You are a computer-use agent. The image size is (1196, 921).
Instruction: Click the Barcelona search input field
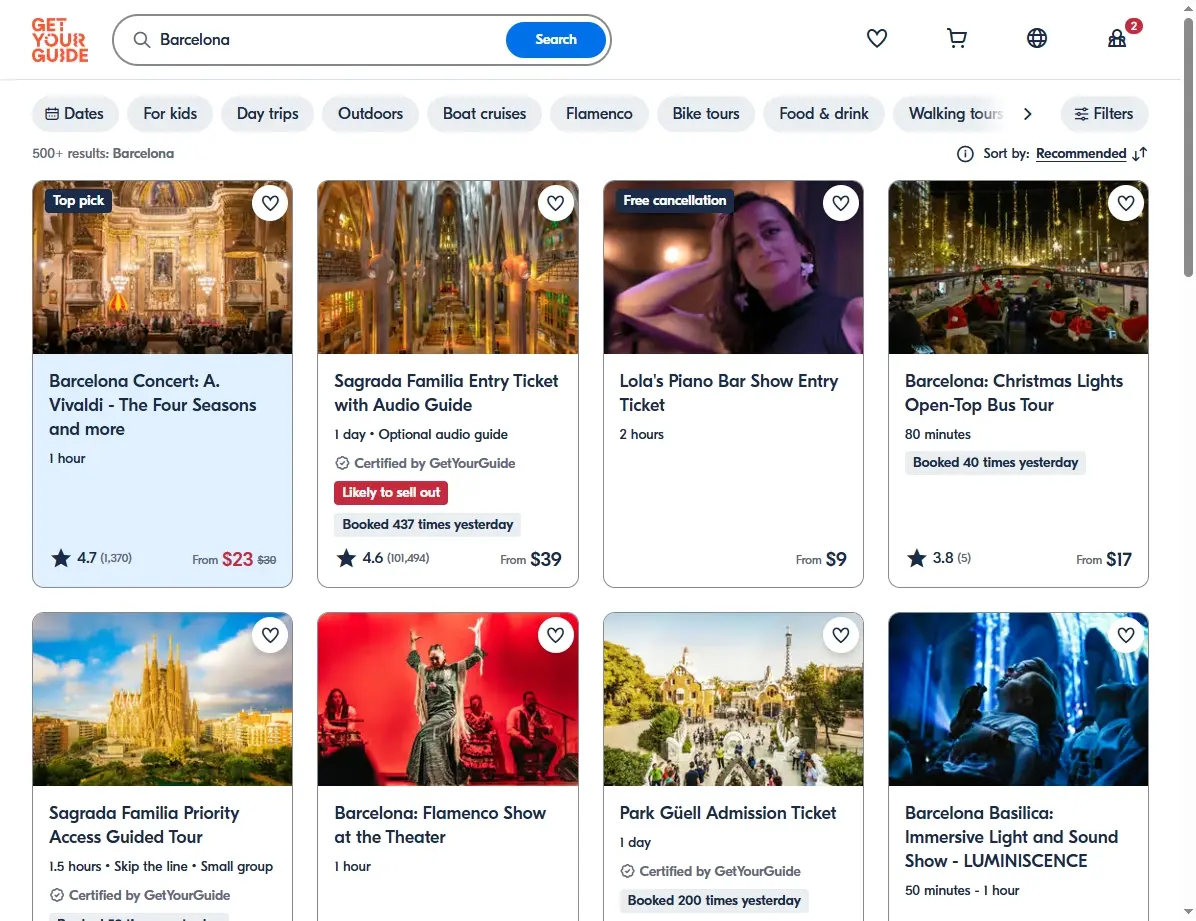pos(328,40)
